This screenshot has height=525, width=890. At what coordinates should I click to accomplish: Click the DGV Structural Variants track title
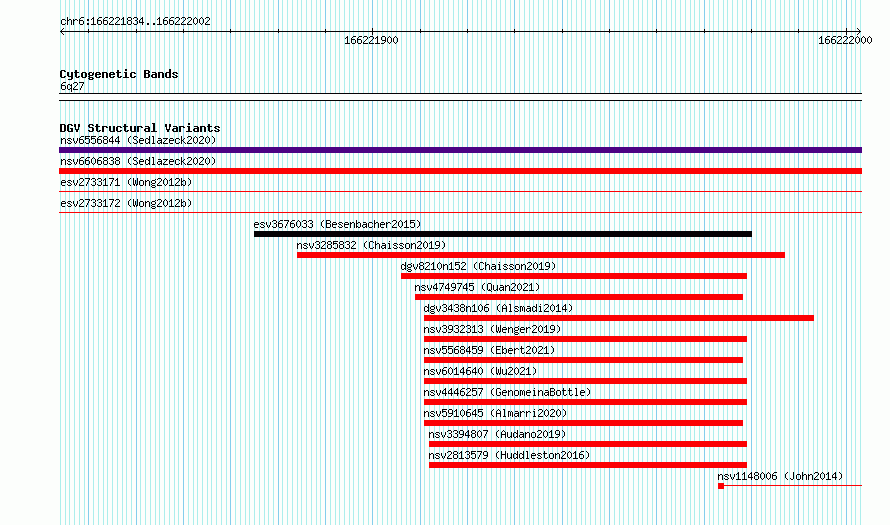140,128
